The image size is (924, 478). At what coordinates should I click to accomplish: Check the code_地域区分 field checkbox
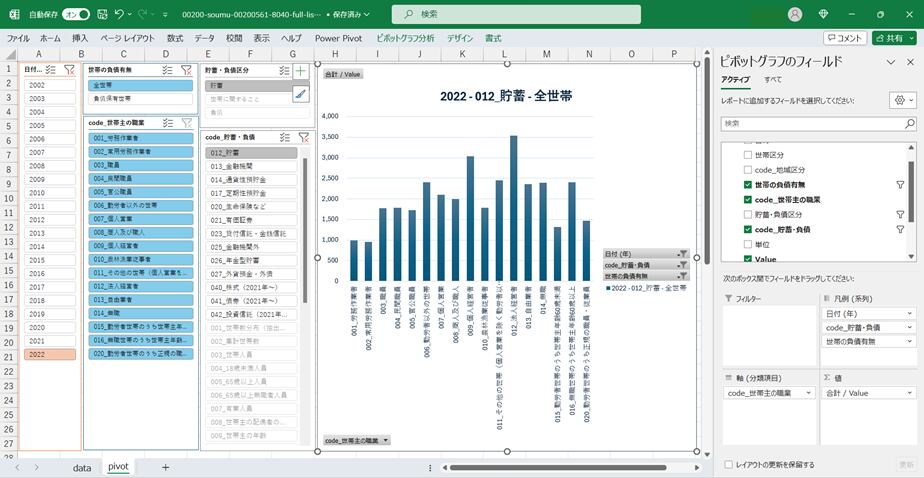[x=748, y=170]
